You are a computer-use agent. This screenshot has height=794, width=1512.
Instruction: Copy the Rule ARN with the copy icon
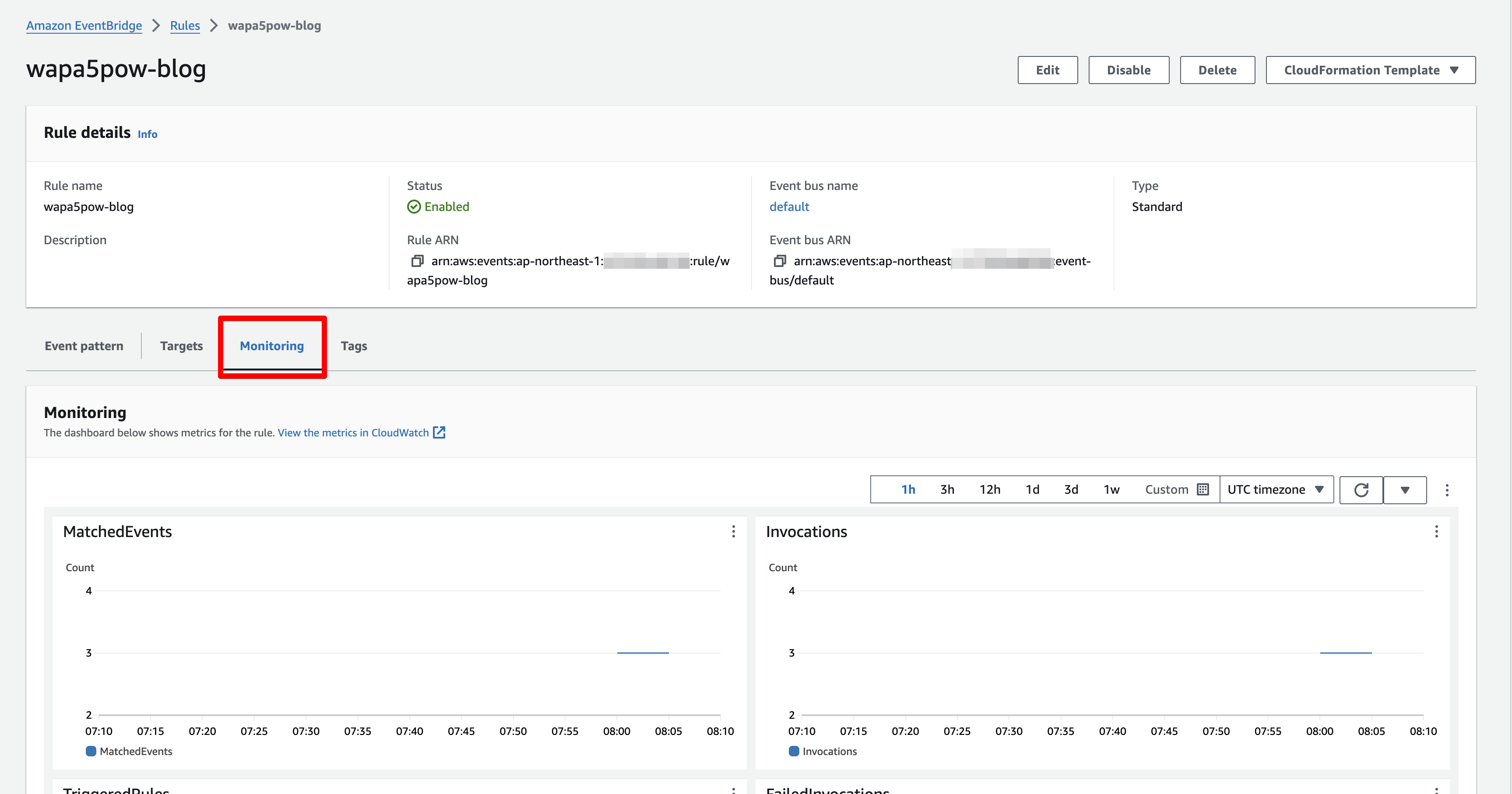coord(417,260)
